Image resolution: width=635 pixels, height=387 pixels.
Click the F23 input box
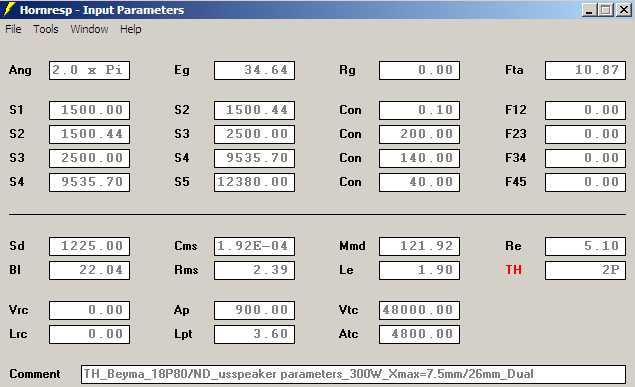pos(585,134)
